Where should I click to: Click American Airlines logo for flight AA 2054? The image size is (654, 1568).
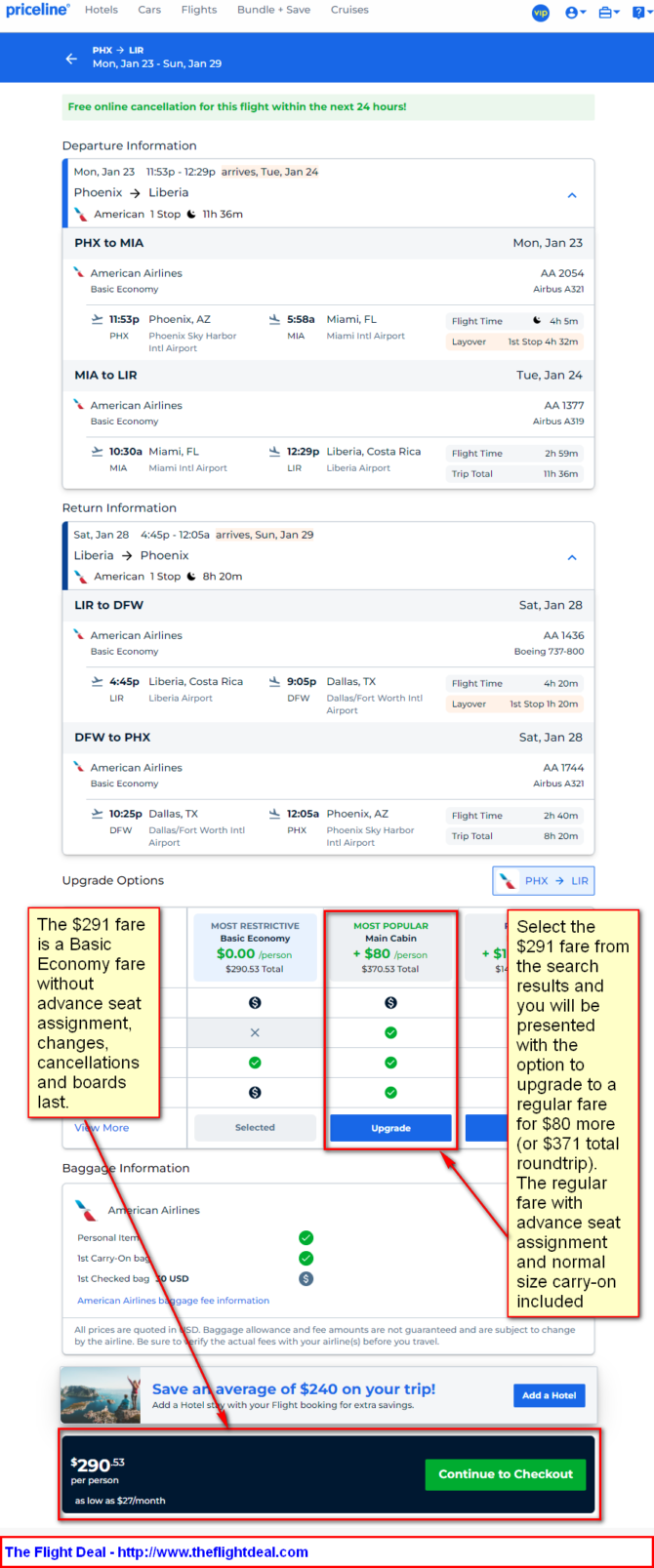click(x=79, y=272)
